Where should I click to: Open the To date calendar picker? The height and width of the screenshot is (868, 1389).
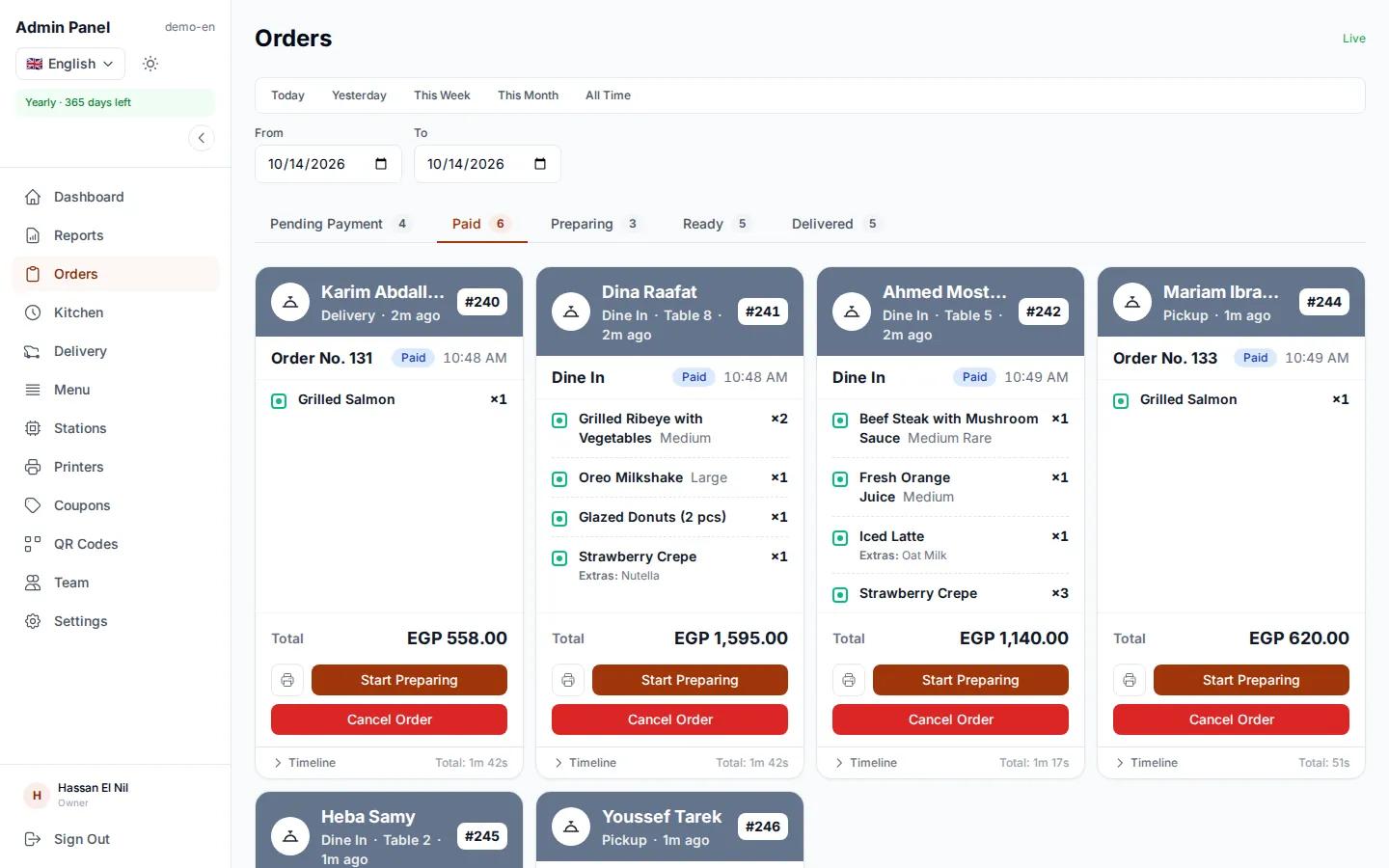tap(540, 164)
